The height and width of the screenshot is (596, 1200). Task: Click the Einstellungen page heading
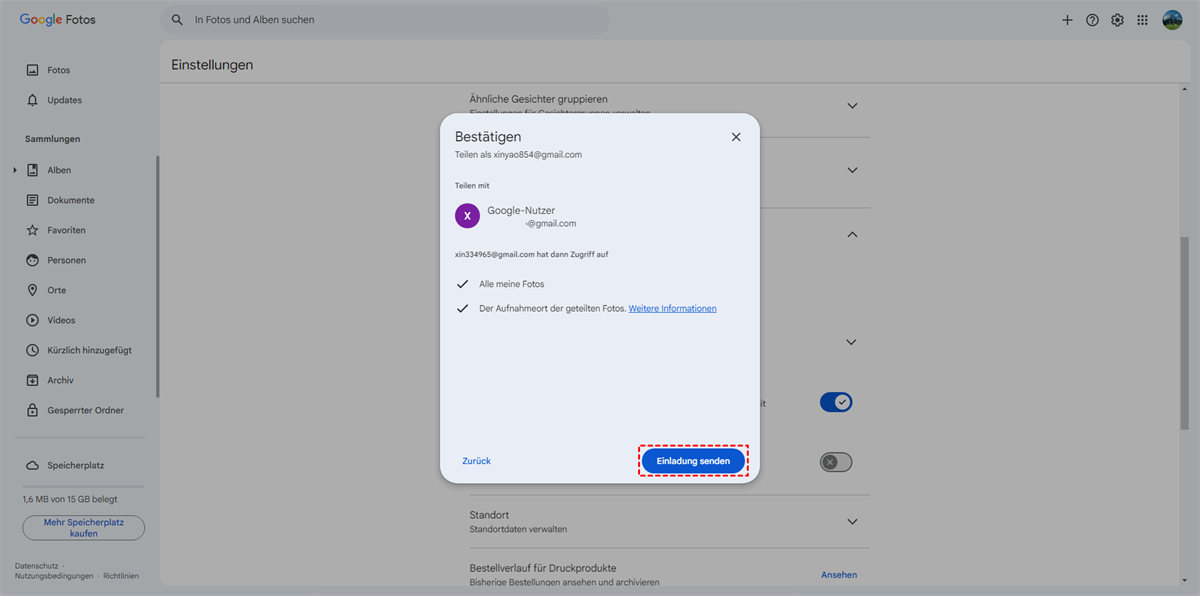pos(212,65)
